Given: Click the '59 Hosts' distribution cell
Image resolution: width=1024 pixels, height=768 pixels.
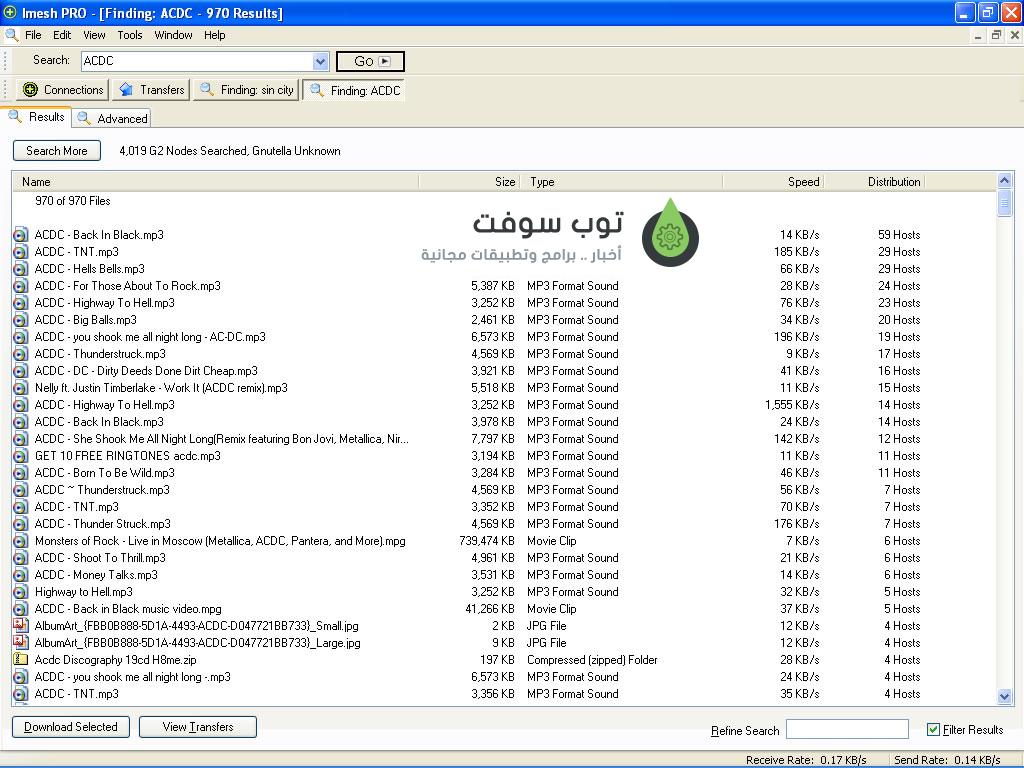Looking at the screenshot, I should [899, 235].
